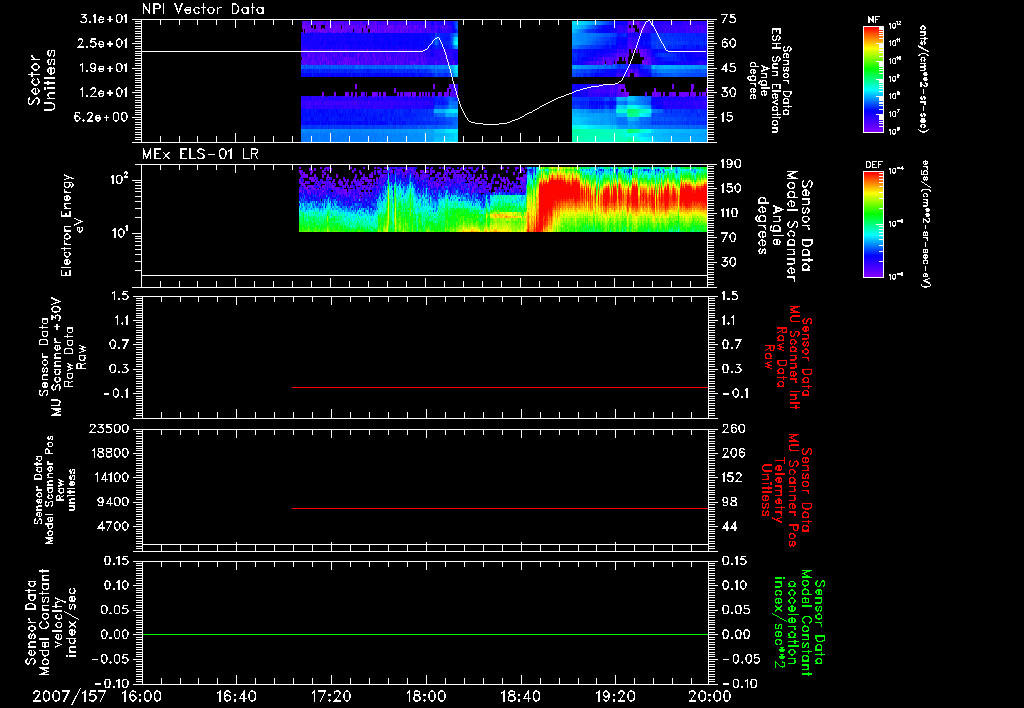Click the "16:00" time axis label
1024x708 pixels.
point(142,696)
